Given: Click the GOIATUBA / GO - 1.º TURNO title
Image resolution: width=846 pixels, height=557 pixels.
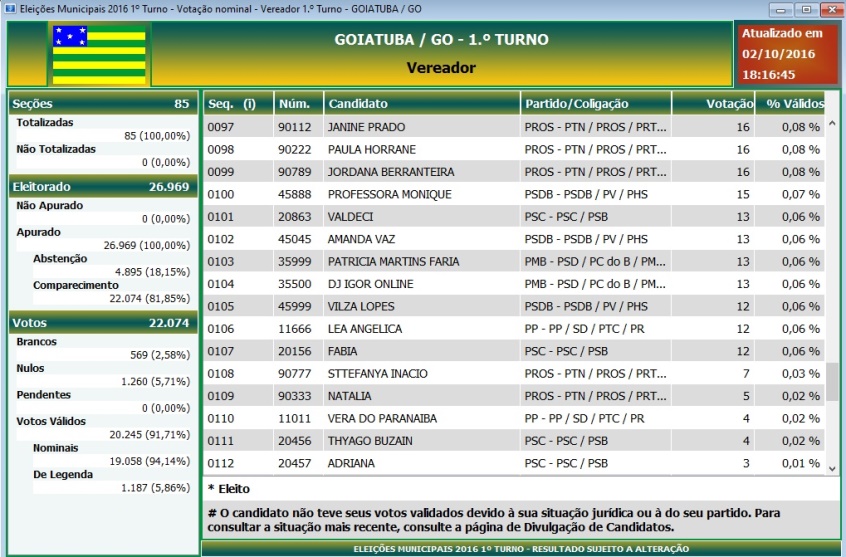Looking at the screenshot, I should tap(441, 39).
